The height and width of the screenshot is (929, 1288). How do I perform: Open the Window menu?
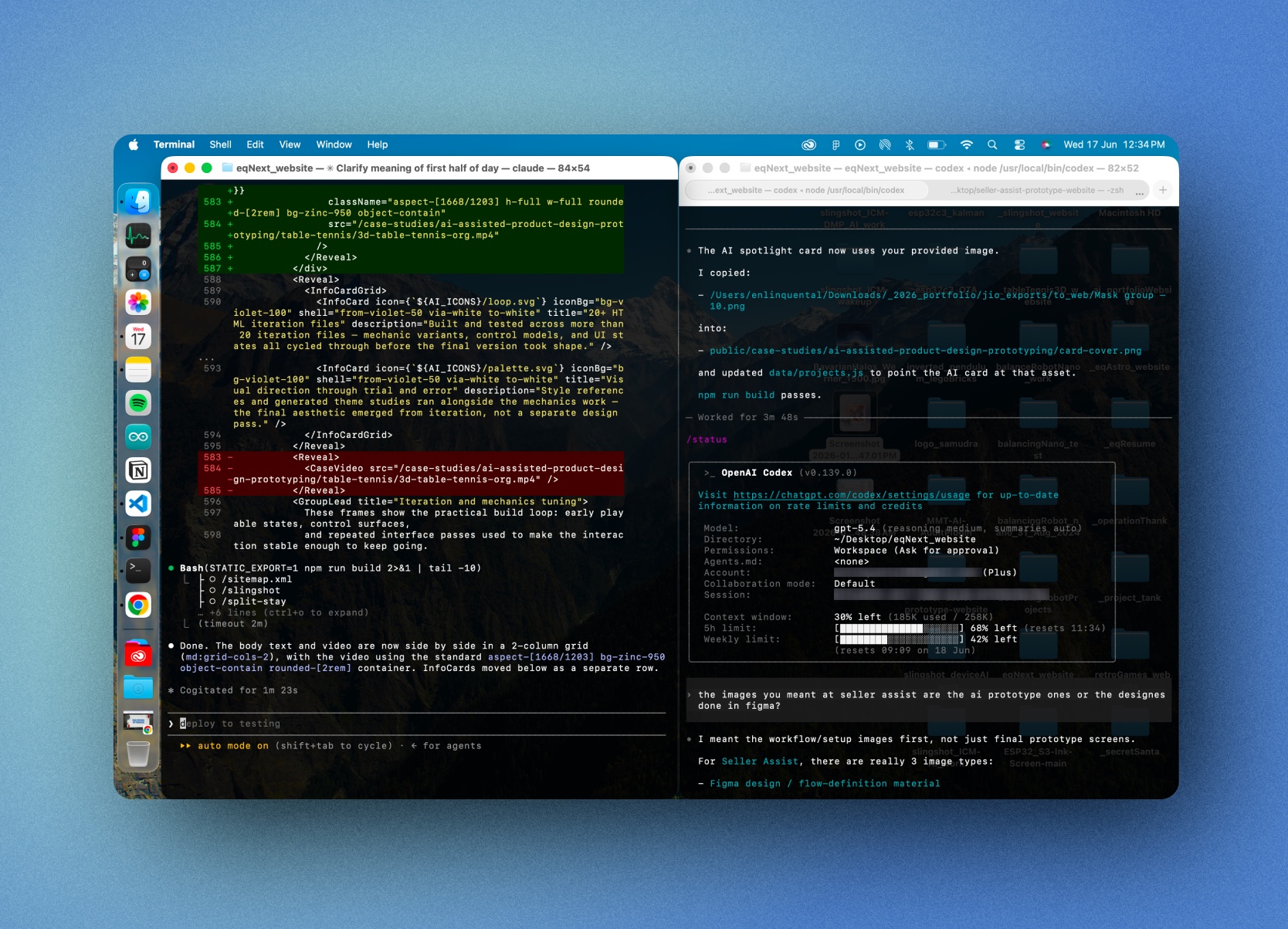tap(334, 144)
